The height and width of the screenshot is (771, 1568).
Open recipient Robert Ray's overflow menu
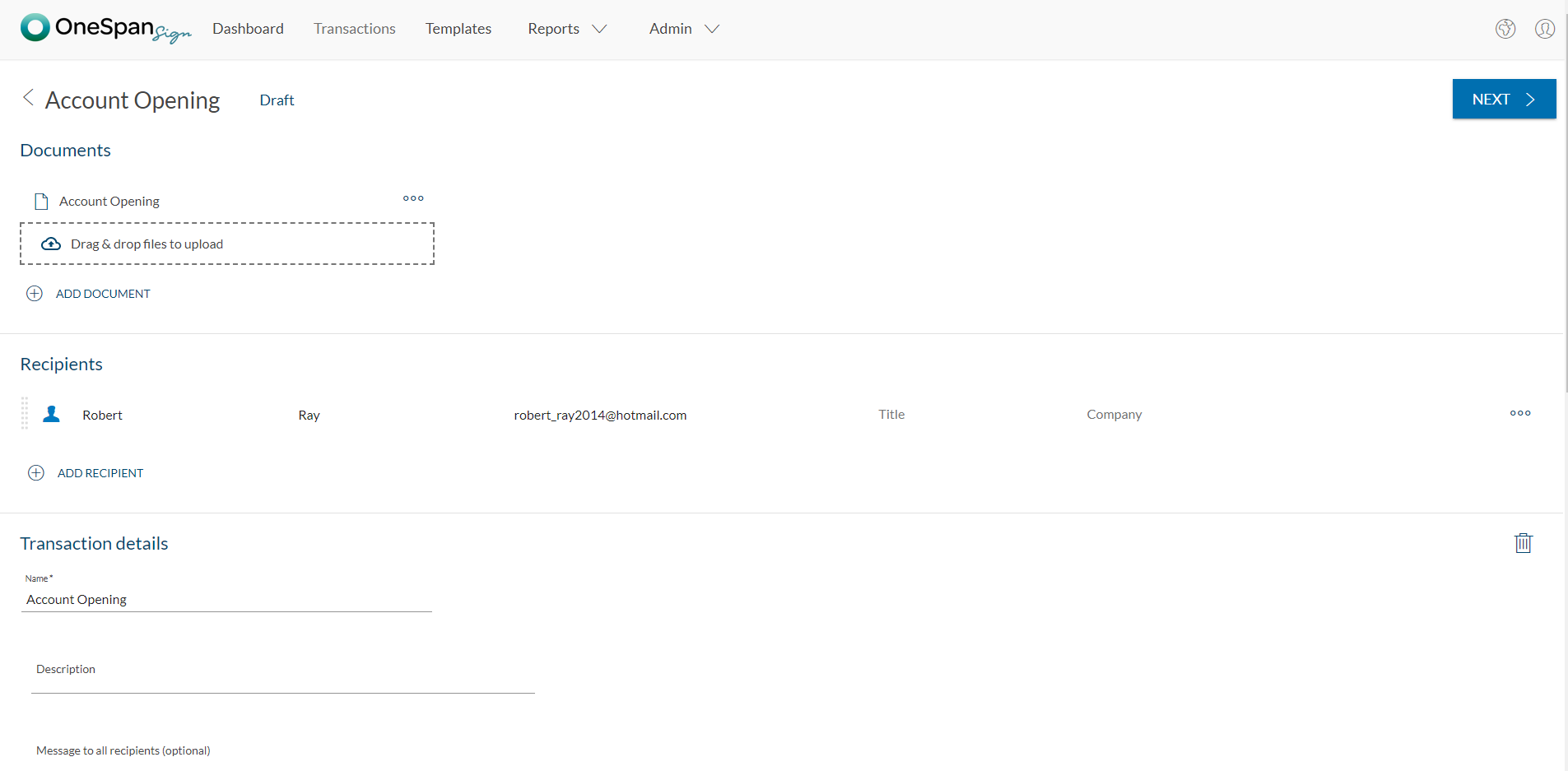(1519, 413)
